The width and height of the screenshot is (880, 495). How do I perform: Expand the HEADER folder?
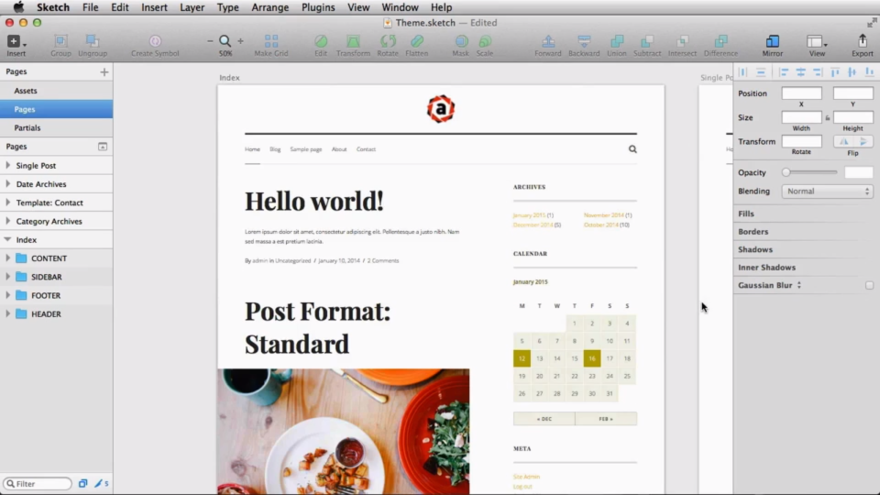[x=7, y=314]
